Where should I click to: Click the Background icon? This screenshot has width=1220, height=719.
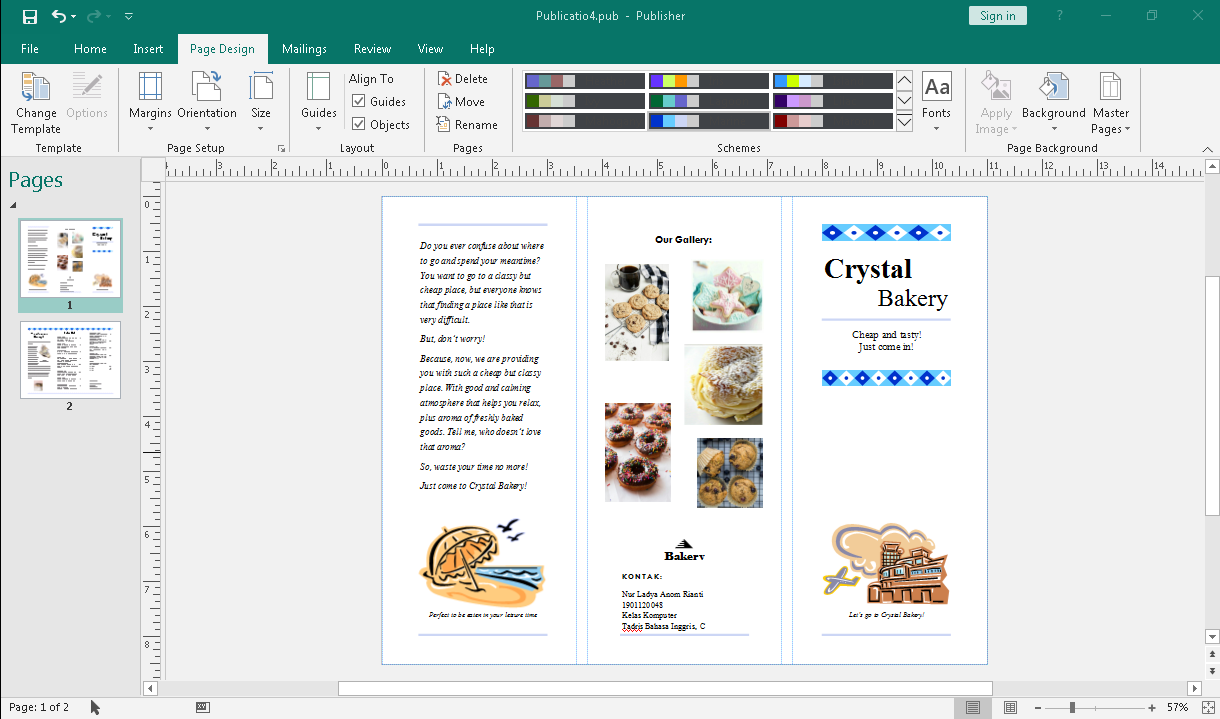point(1053,95)
